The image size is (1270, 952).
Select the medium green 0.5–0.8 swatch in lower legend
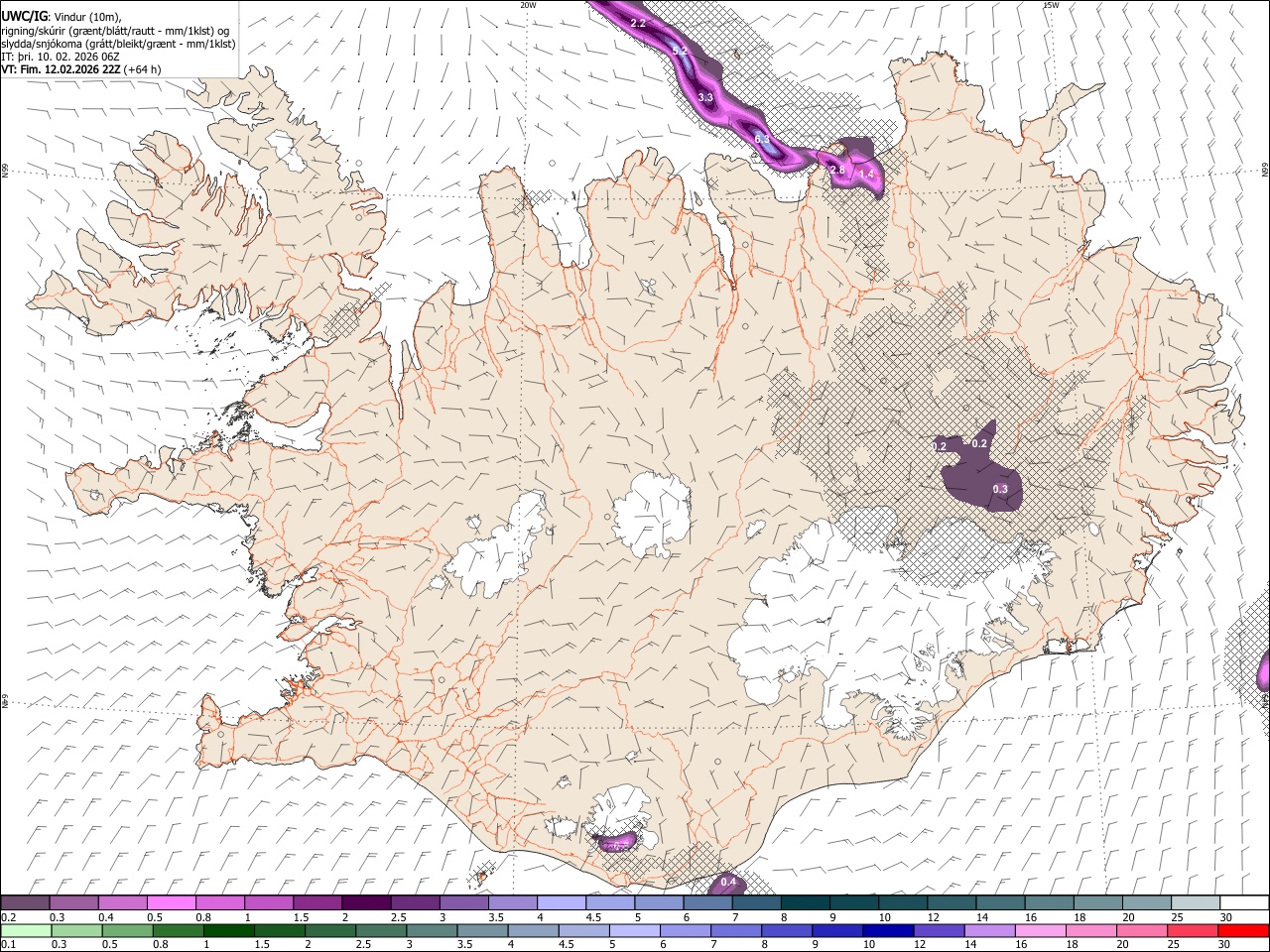point(180,930)
